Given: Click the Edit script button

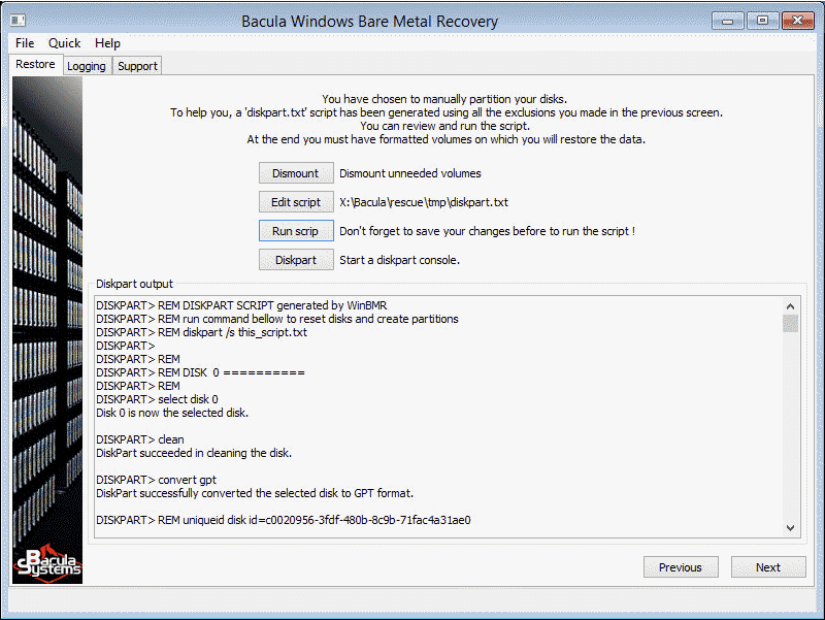Looking at the screenshot, I should tap(296, 202).
